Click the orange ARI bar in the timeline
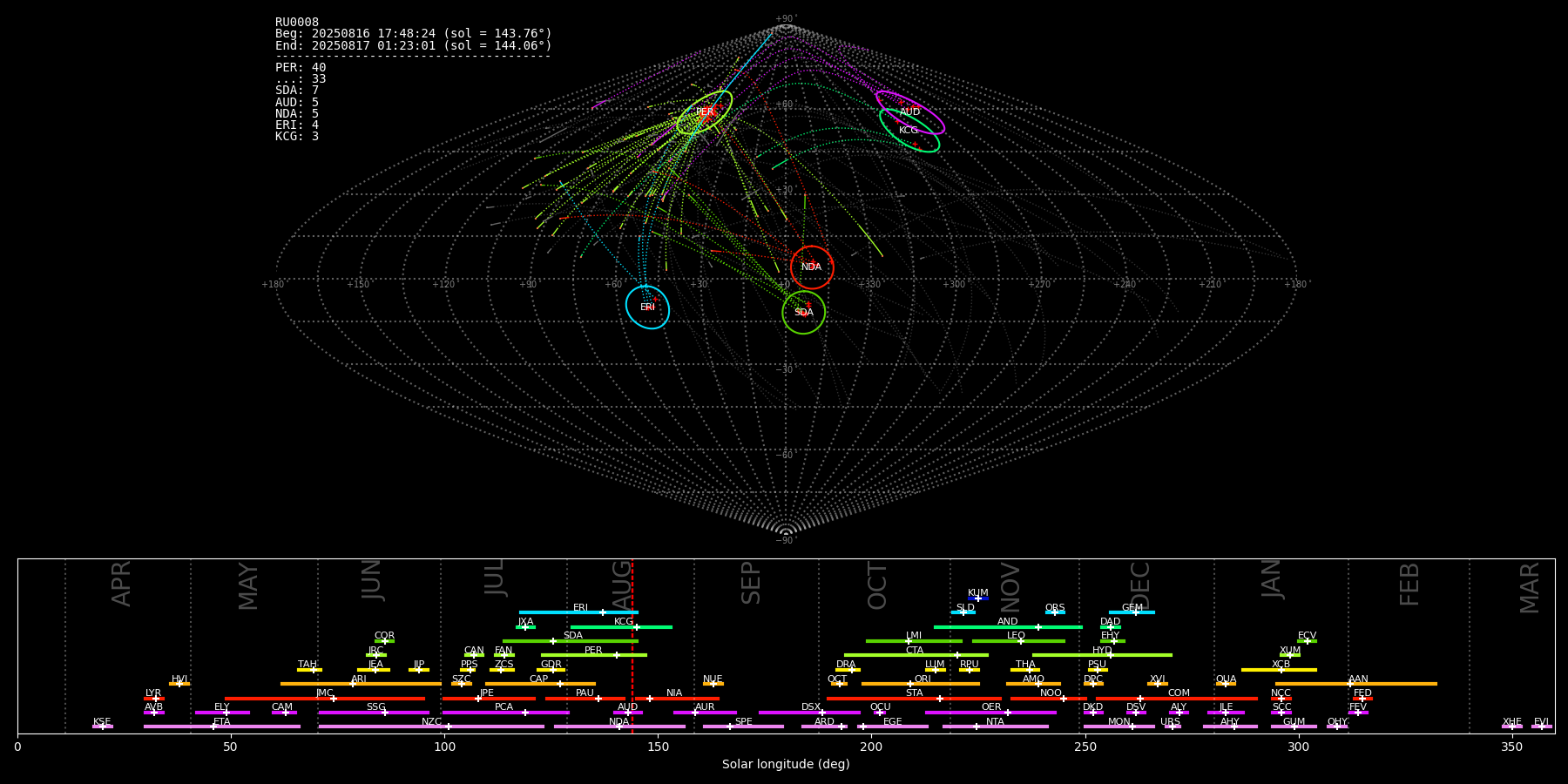Viewport: 1568px width, 784px height. pos(361,684)
